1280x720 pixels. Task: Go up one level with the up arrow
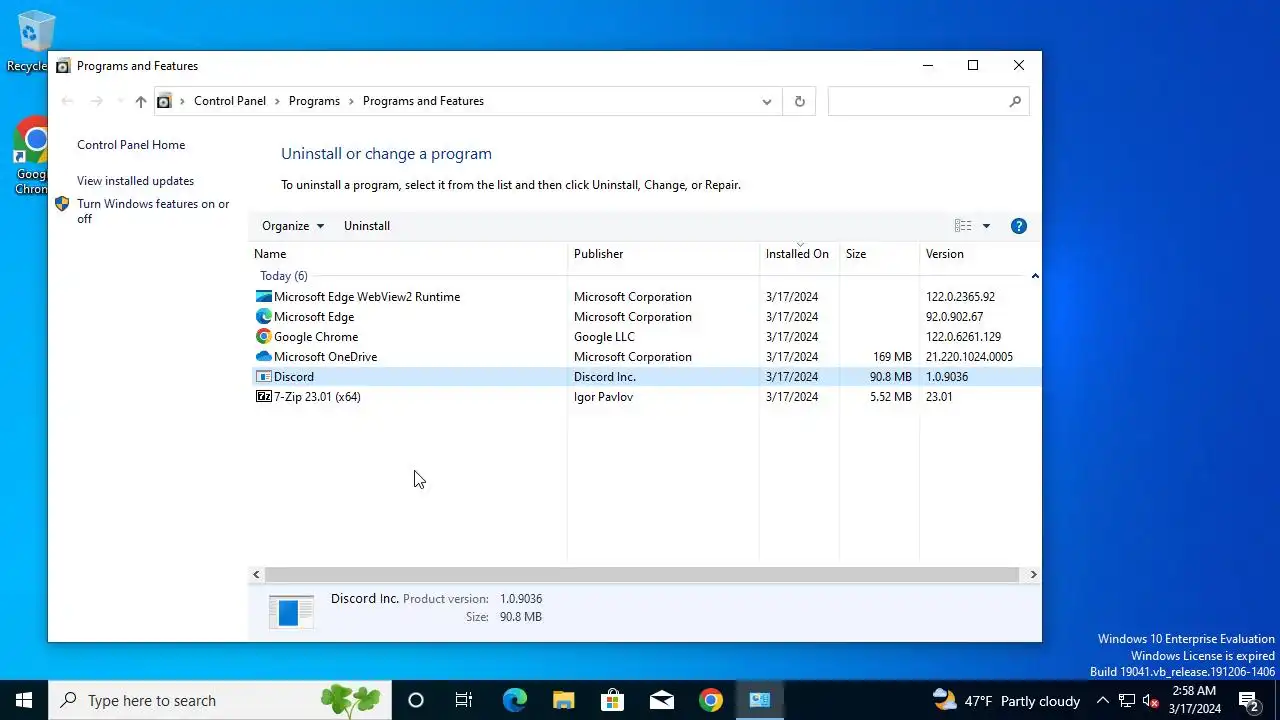tap(141, 101)
